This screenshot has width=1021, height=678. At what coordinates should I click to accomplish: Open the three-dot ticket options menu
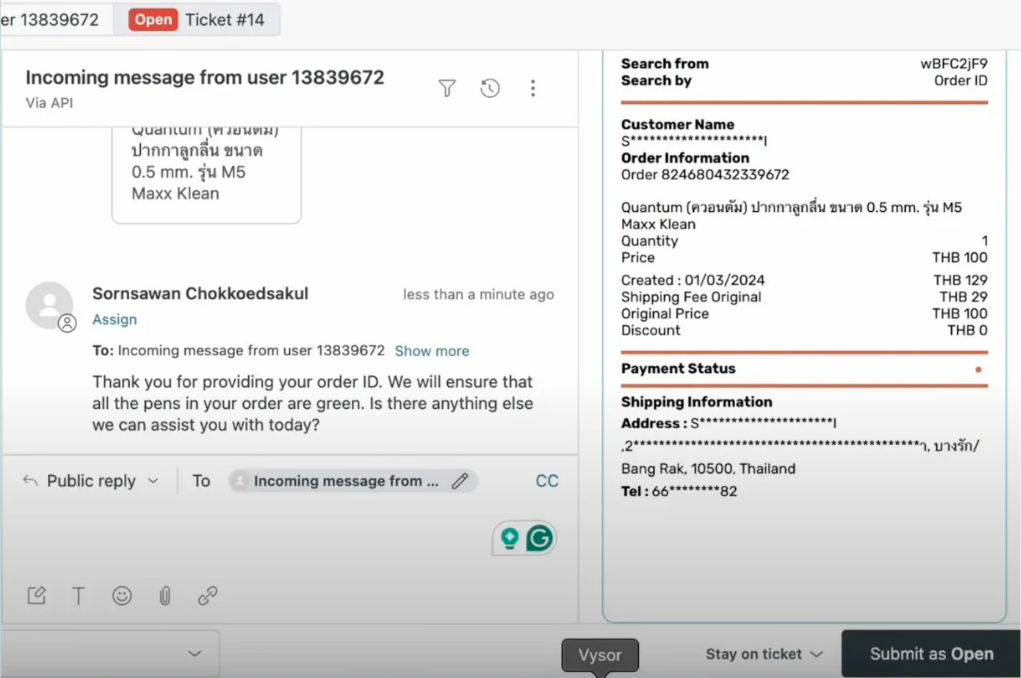pyautogui.click(x=533, y=88)
